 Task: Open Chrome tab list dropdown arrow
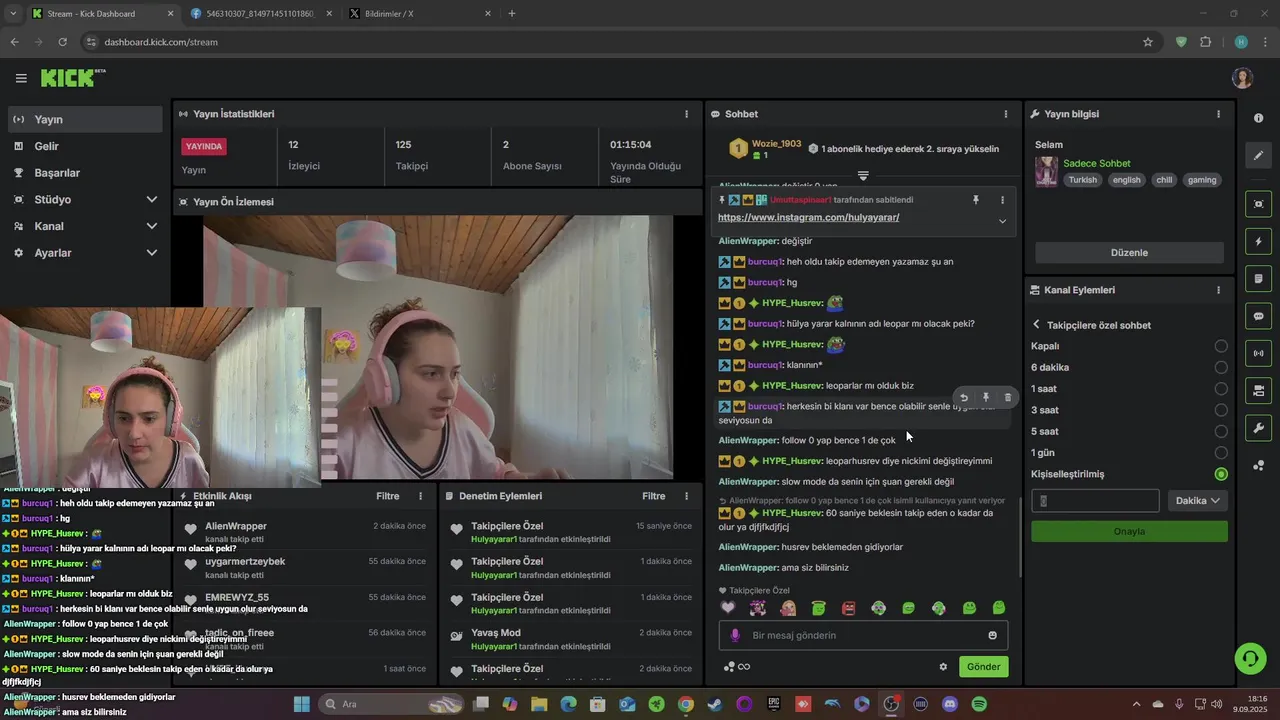[13, 14]
